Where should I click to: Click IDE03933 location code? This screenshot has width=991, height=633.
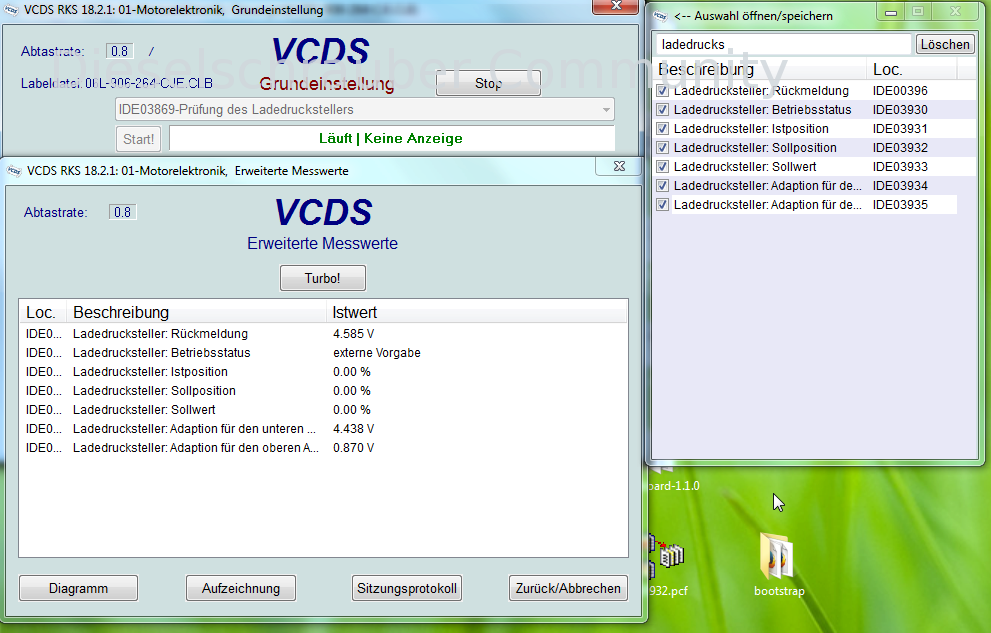point(900,167)
